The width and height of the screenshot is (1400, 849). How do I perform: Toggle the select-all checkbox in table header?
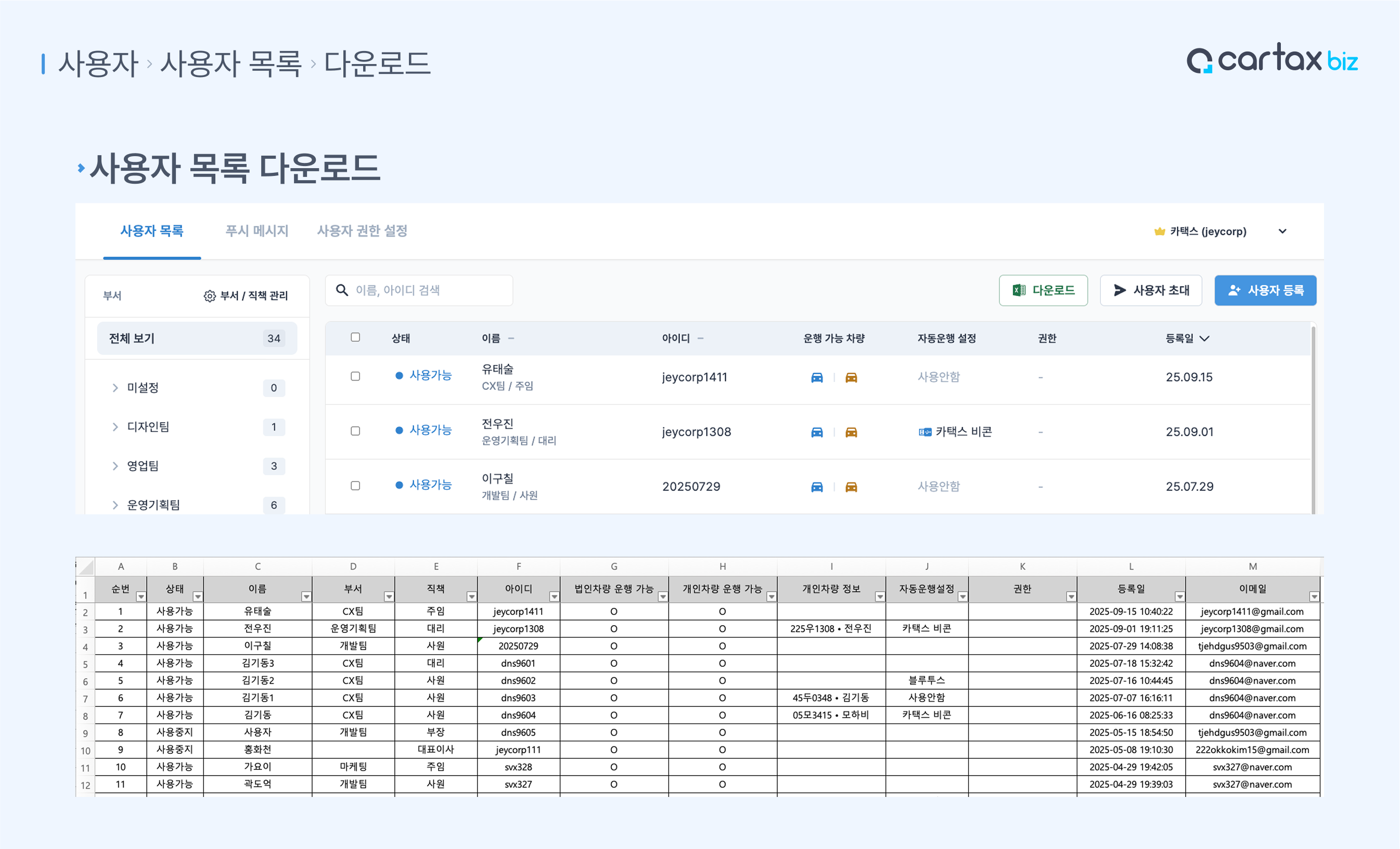355,337
